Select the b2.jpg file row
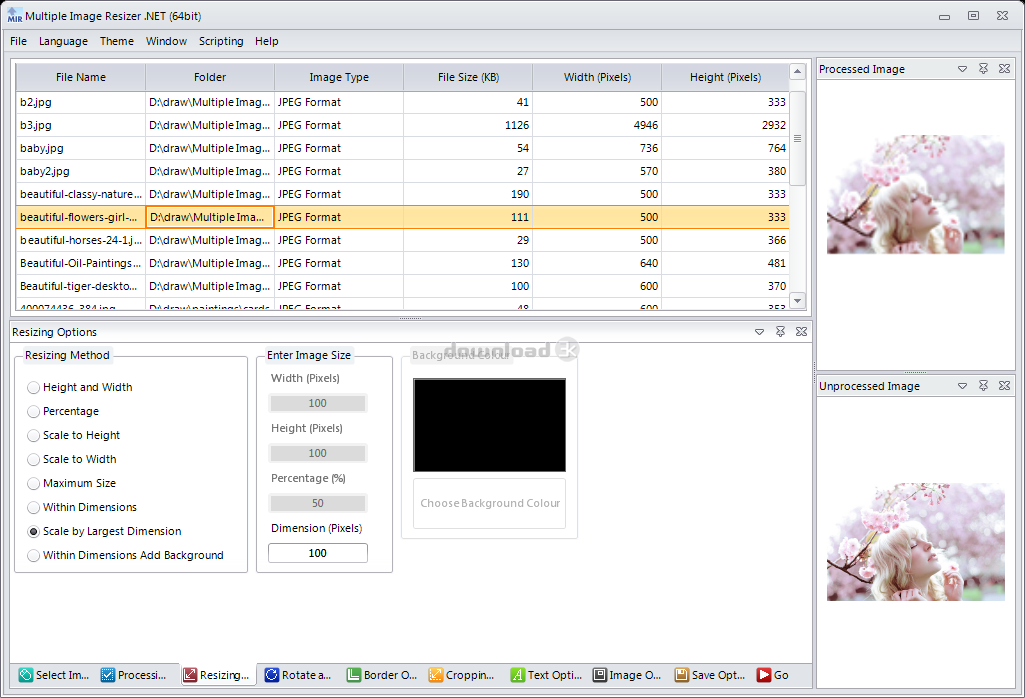The height and width of the screenshot is (698, 1025). [x=402, y=102]
